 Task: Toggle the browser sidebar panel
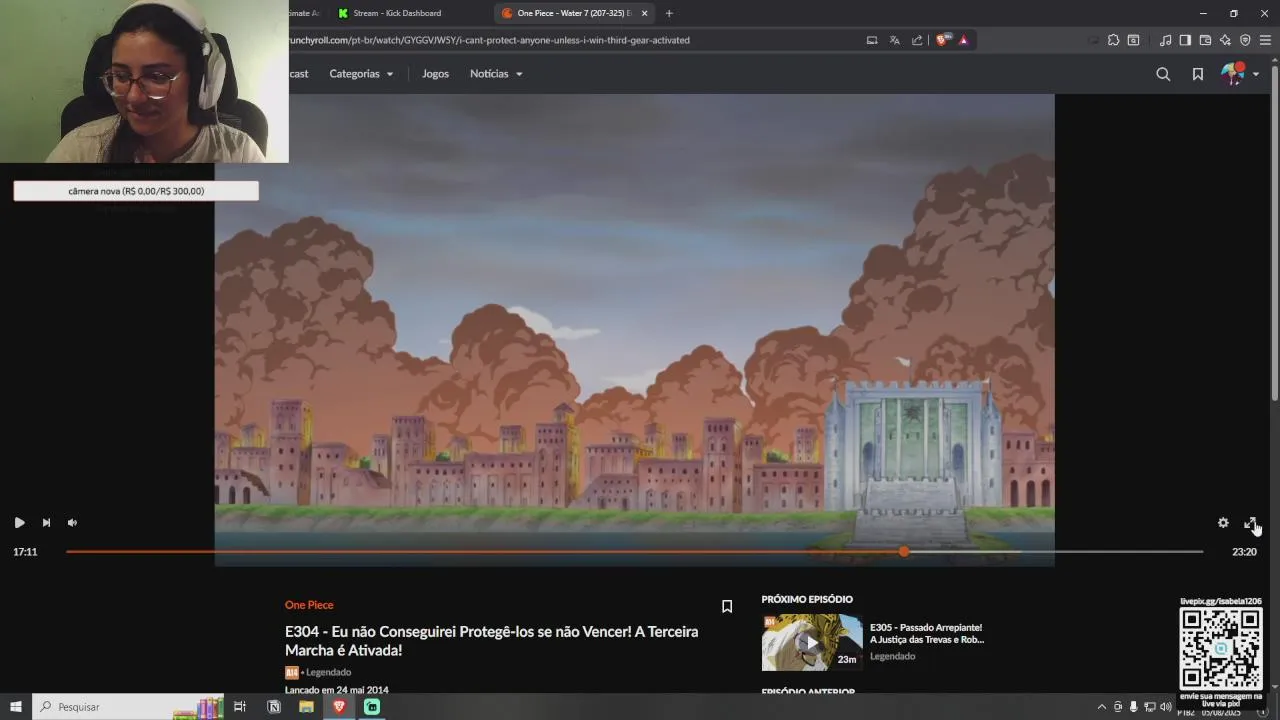(x=1185, y=40)
